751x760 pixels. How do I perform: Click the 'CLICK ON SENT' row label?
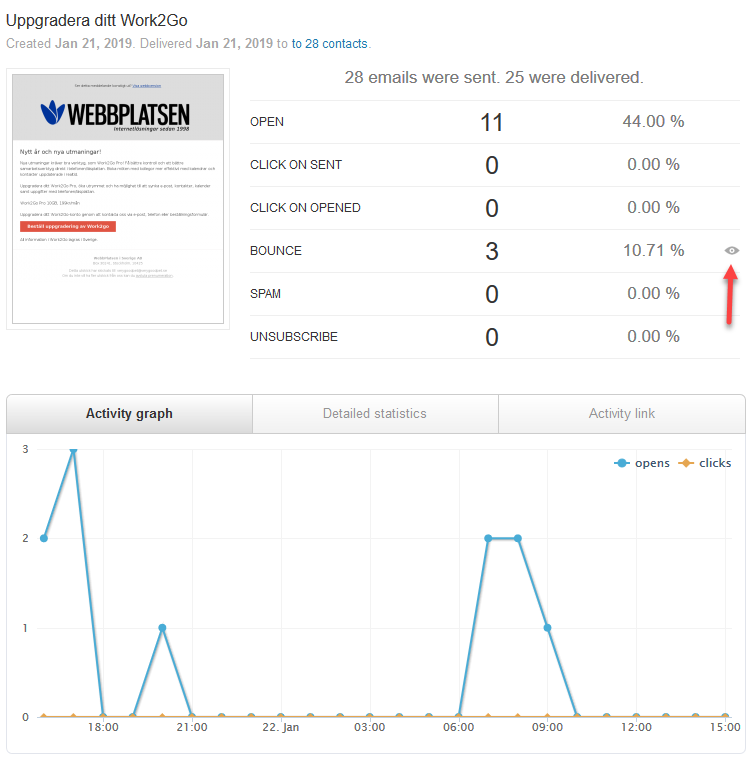pyautogui.click(x=296, y=165)
